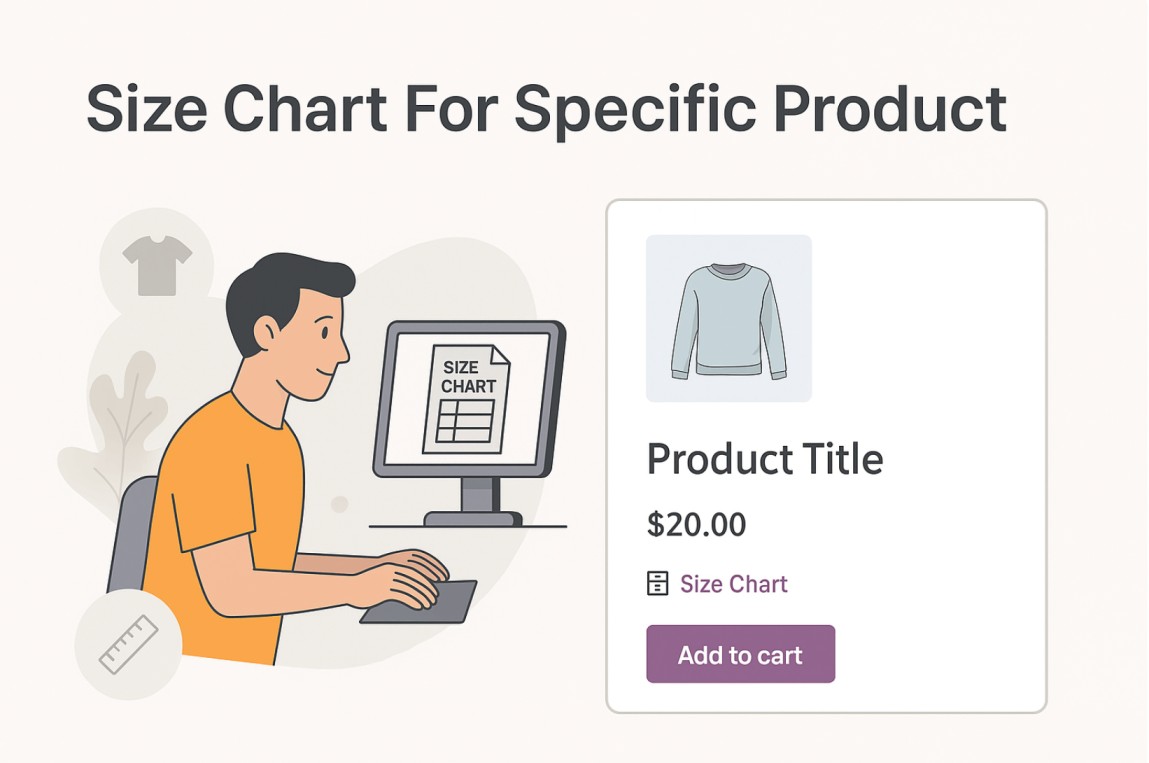Screen dimensions: 1149x763
Task: Open the Size Chart link
Action: coord(734,584)
